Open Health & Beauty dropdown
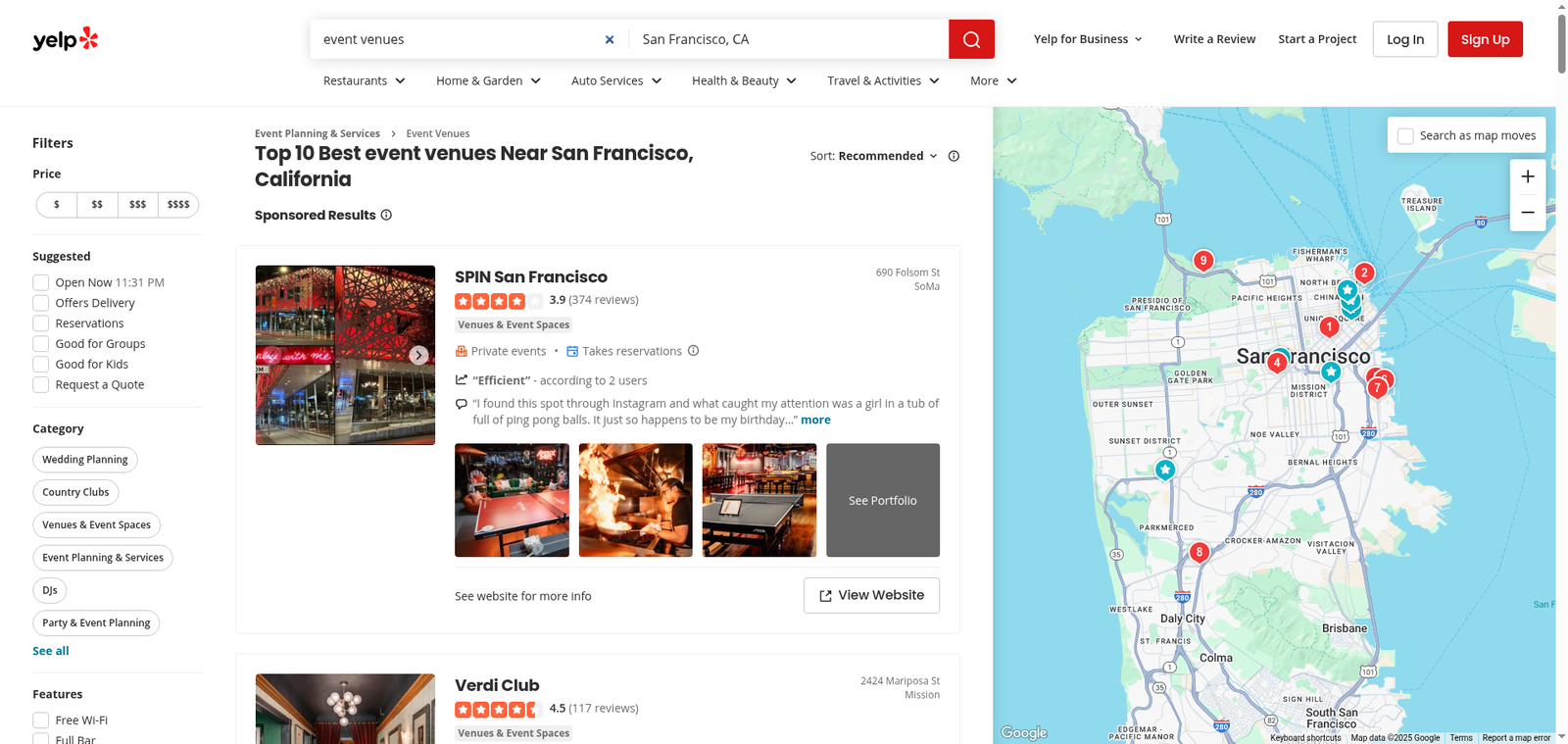The width and height of the screenshot is (1568, 744). [x=745, y=80]
